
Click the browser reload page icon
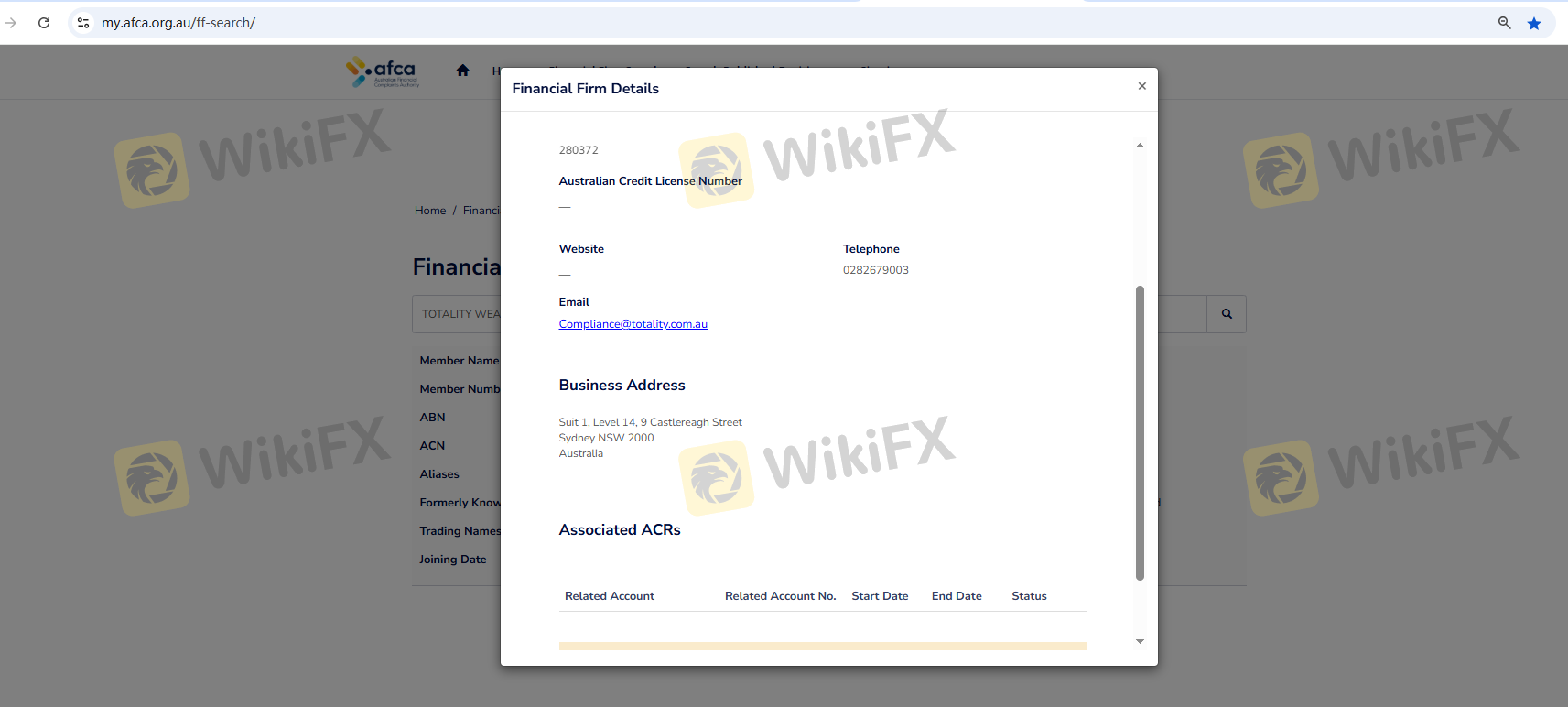pyautogui.click(x=44, y=23)
